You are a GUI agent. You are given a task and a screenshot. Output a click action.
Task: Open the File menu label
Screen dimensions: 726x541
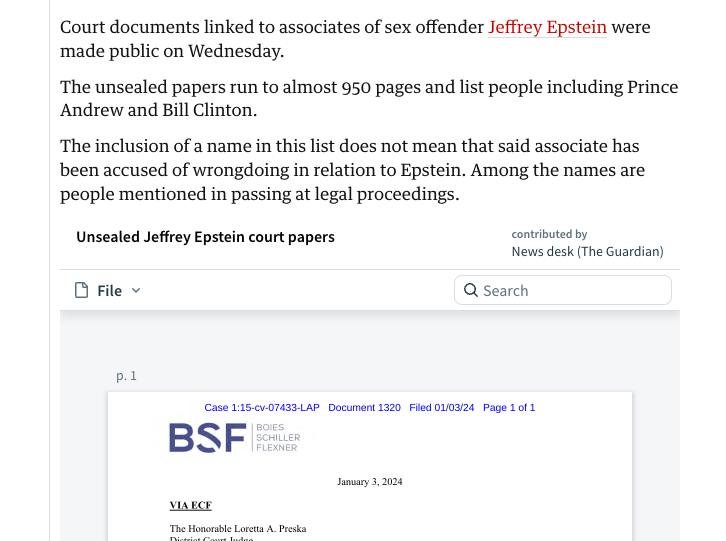109,291
